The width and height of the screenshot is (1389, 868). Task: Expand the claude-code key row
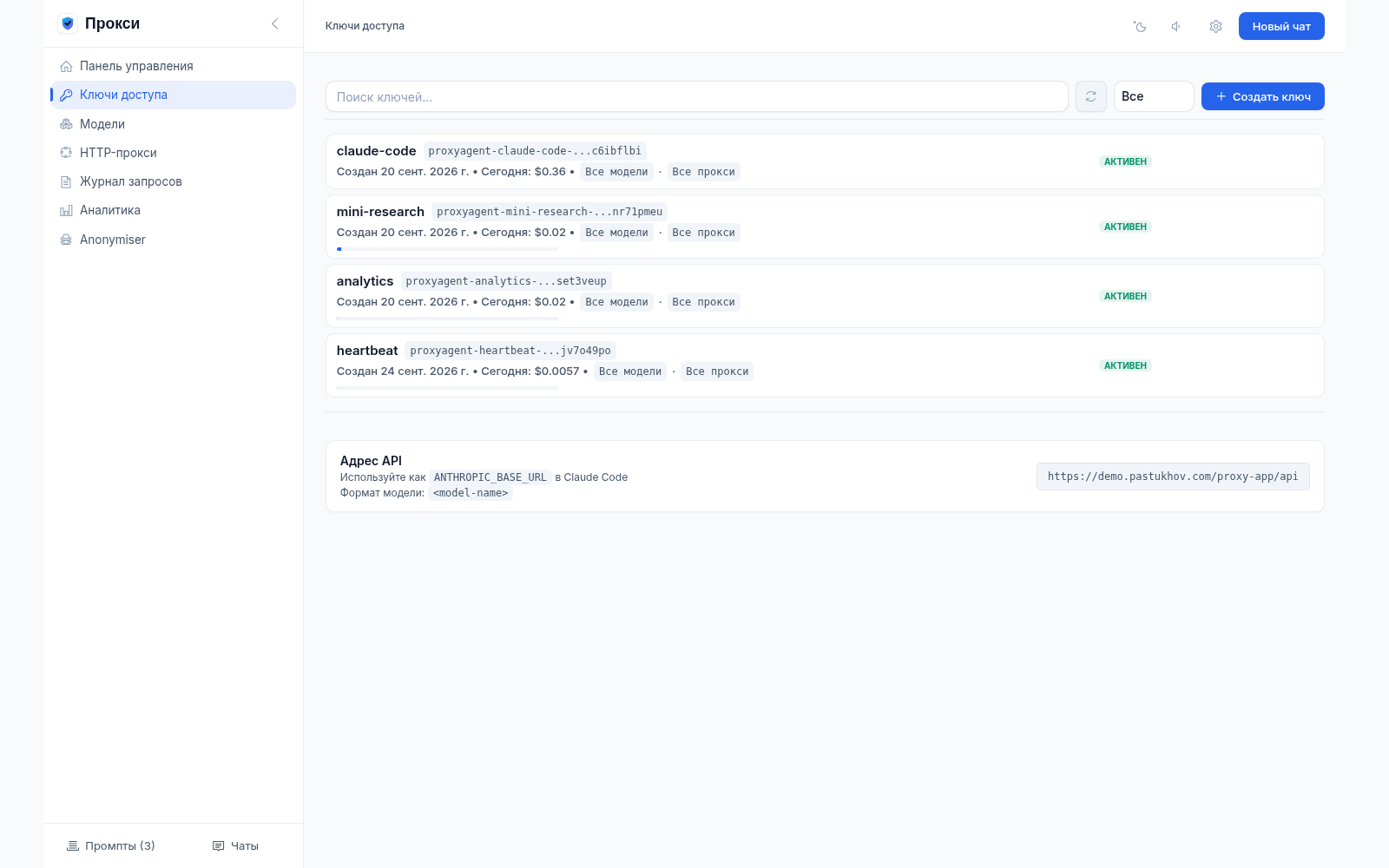(825, 161)
